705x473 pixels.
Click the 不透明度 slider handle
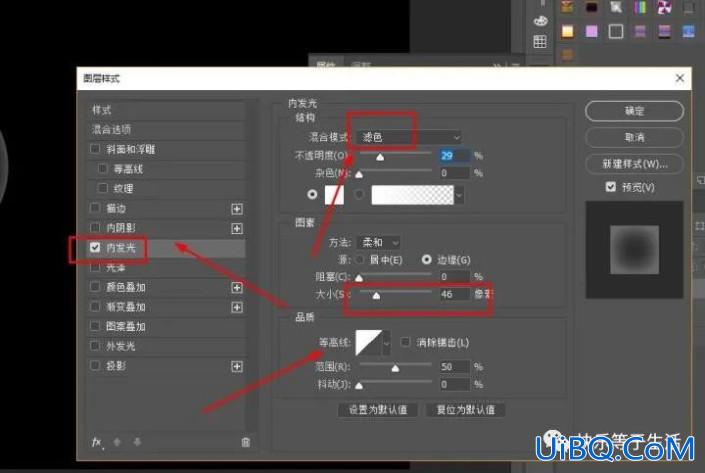coord(380,157)
